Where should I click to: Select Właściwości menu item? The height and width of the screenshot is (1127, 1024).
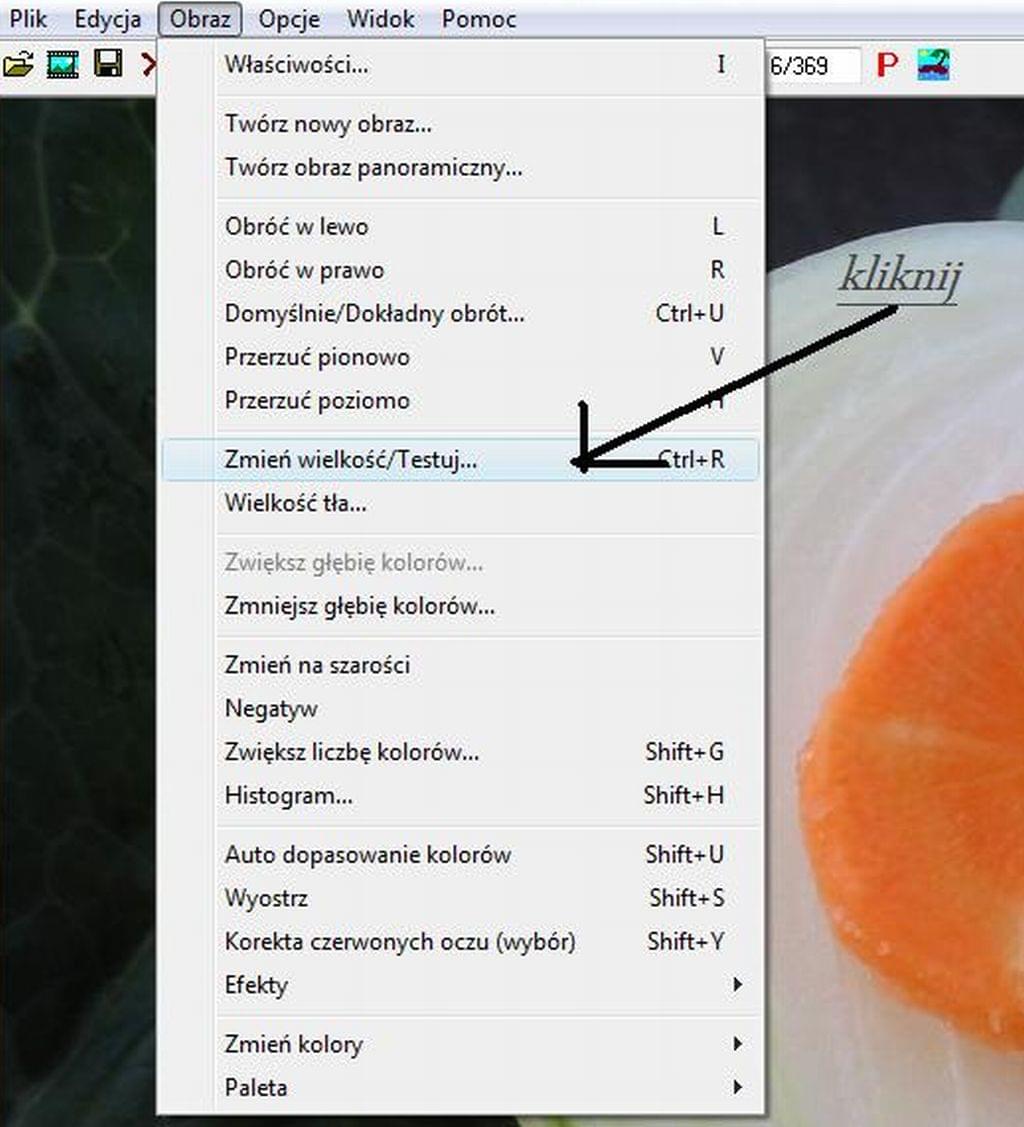point(460,65)
